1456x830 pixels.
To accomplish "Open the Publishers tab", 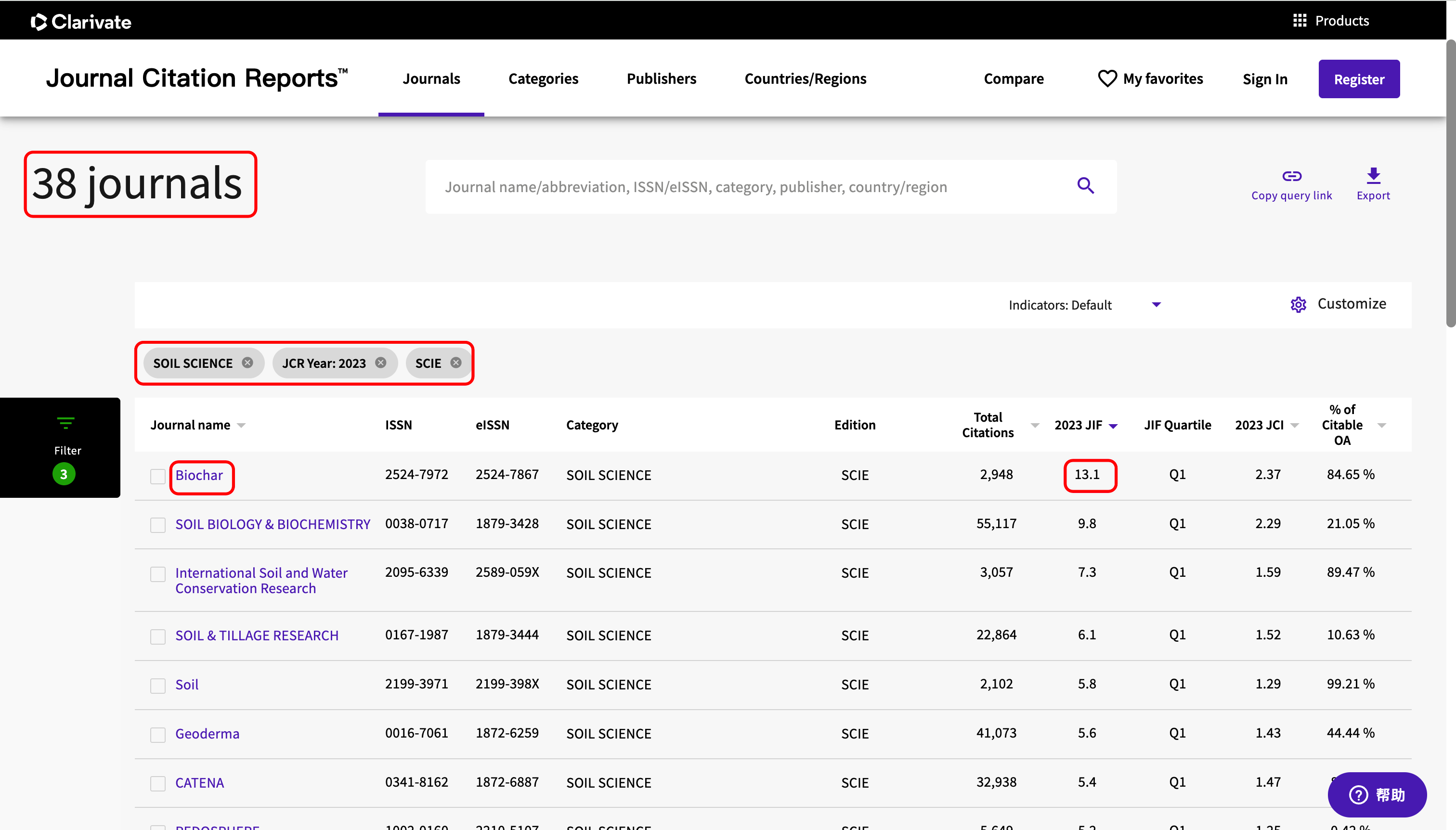I will pos(661,78).
